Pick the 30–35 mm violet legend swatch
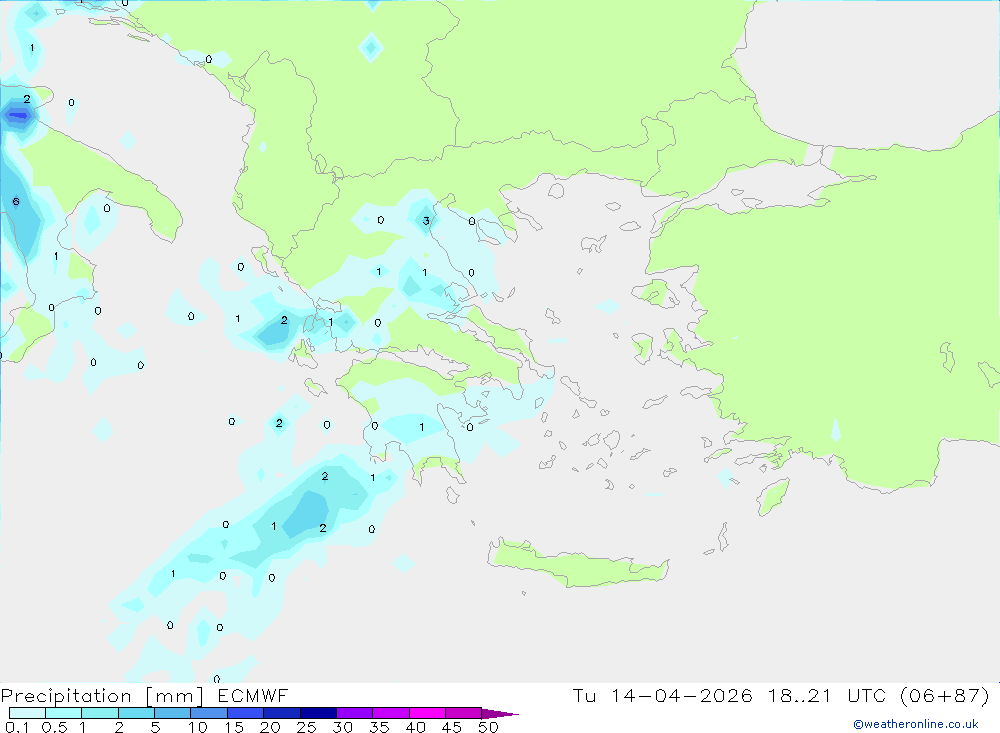The image size is (1000, 733). 355,713
